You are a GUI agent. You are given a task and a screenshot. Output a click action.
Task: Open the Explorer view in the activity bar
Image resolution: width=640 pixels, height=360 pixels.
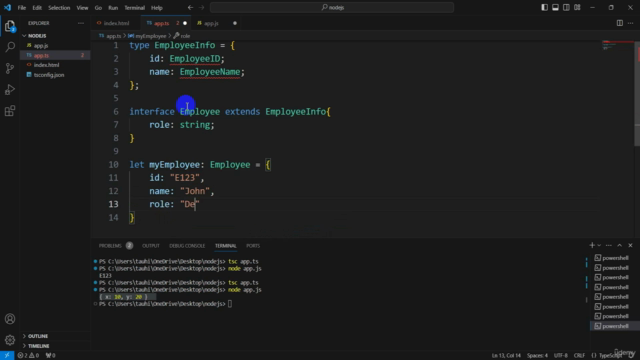tap(10, 26)
